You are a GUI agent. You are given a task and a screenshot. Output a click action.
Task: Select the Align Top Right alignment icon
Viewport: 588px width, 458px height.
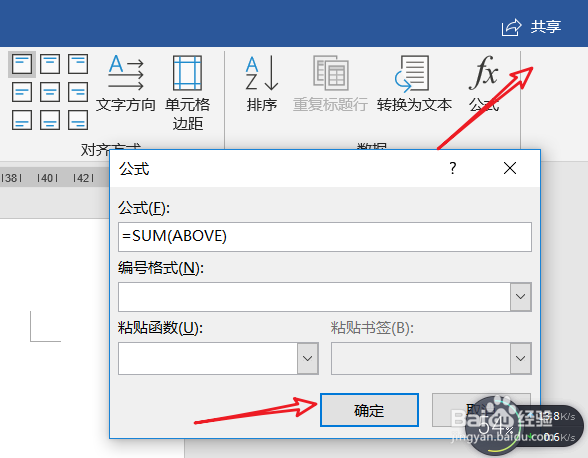coord(78,64)
